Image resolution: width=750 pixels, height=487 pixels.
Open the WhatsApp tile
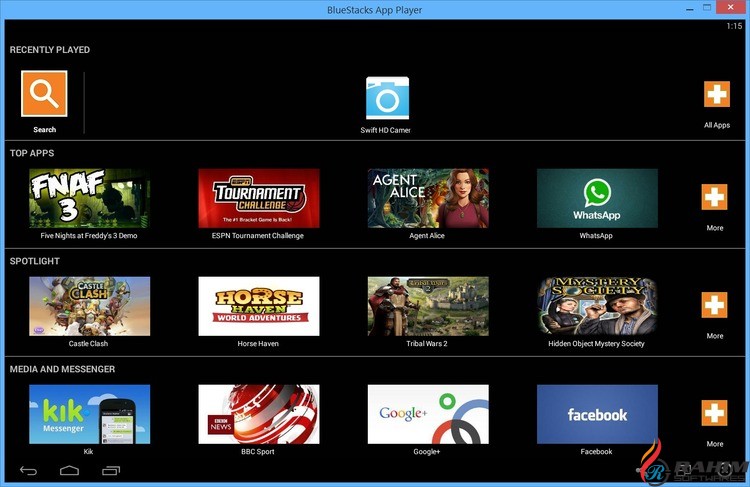pos(597,198)
